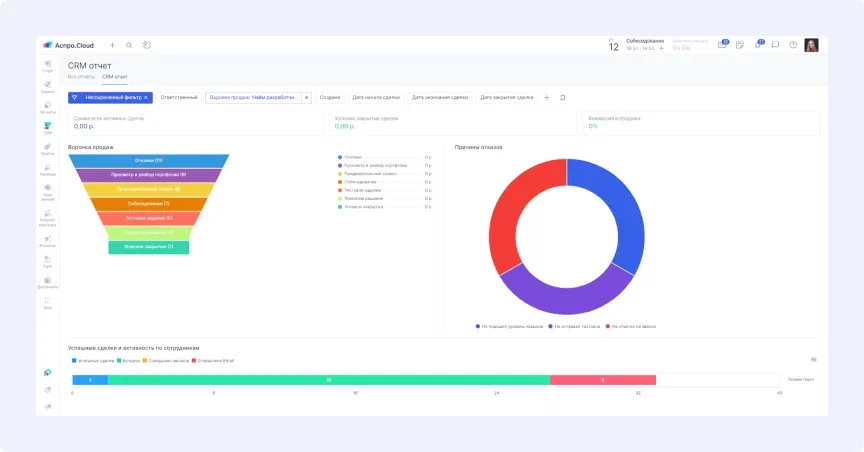Open the notes icon in top bar
Screen dimensions: 864x452
point(740,45)
